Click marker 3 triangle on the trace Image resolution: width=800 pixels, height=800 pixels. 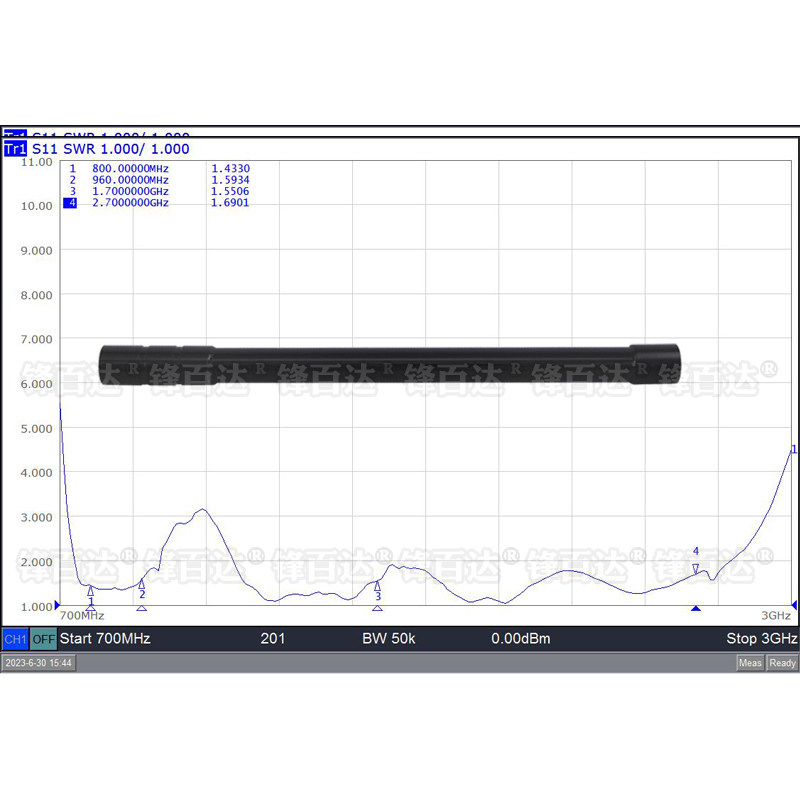pyautogui.click(x=378, y=586)
